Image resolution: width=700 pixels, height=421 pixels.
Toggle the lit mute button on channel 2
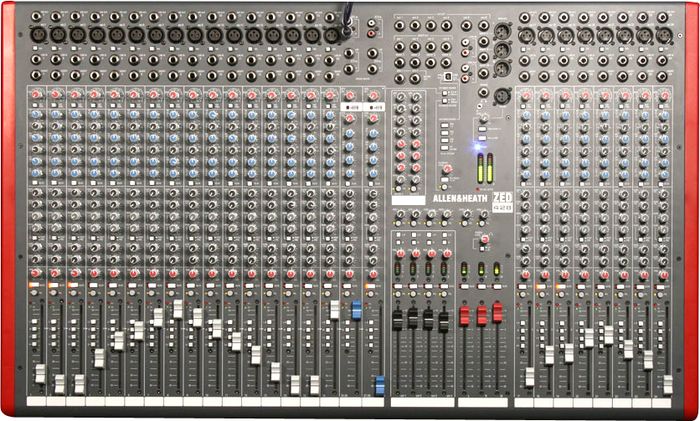54,285
